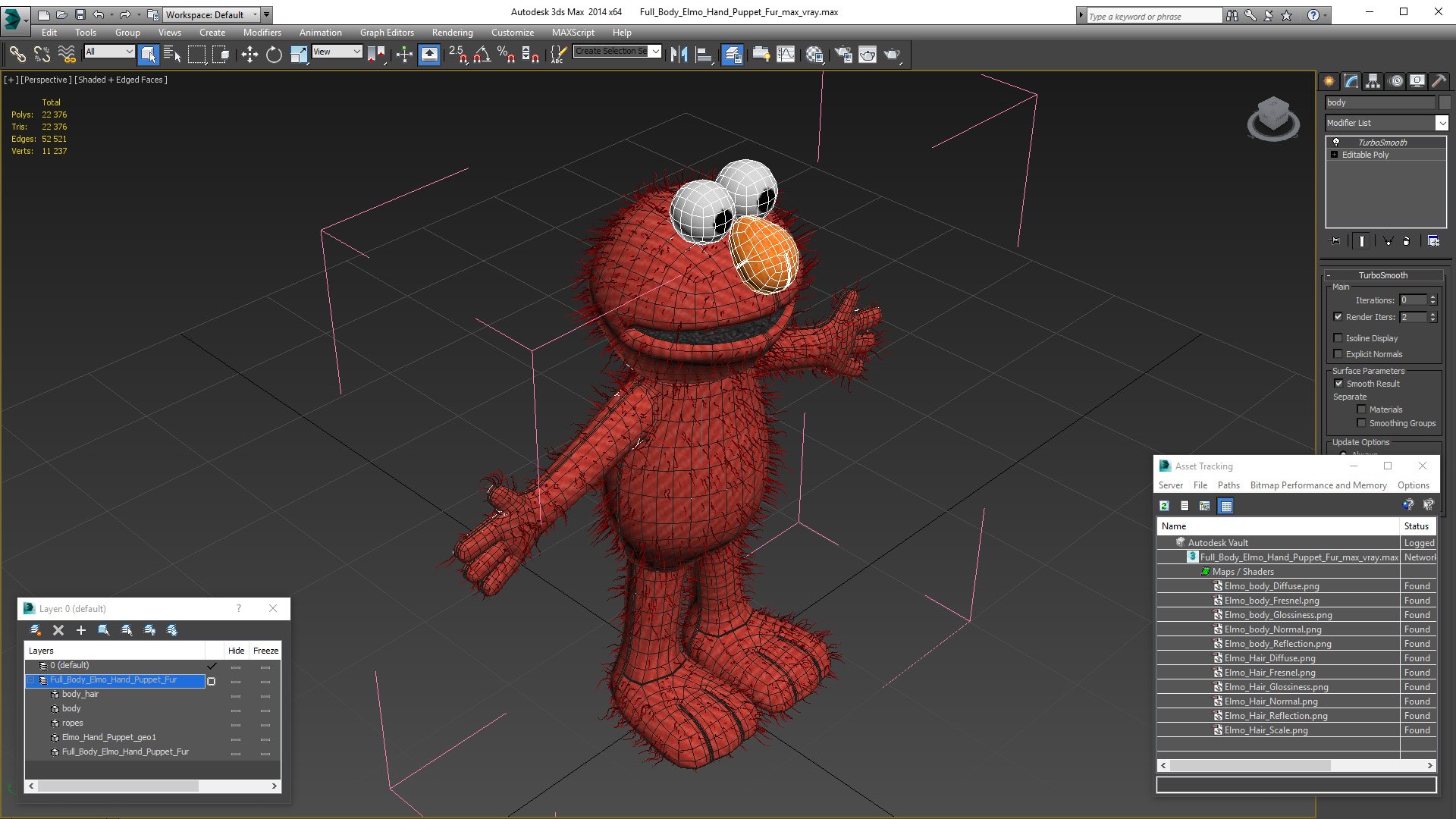1456x819 pixels.
Task: Toggle the Layer Manager button
Action: (732, 54)
